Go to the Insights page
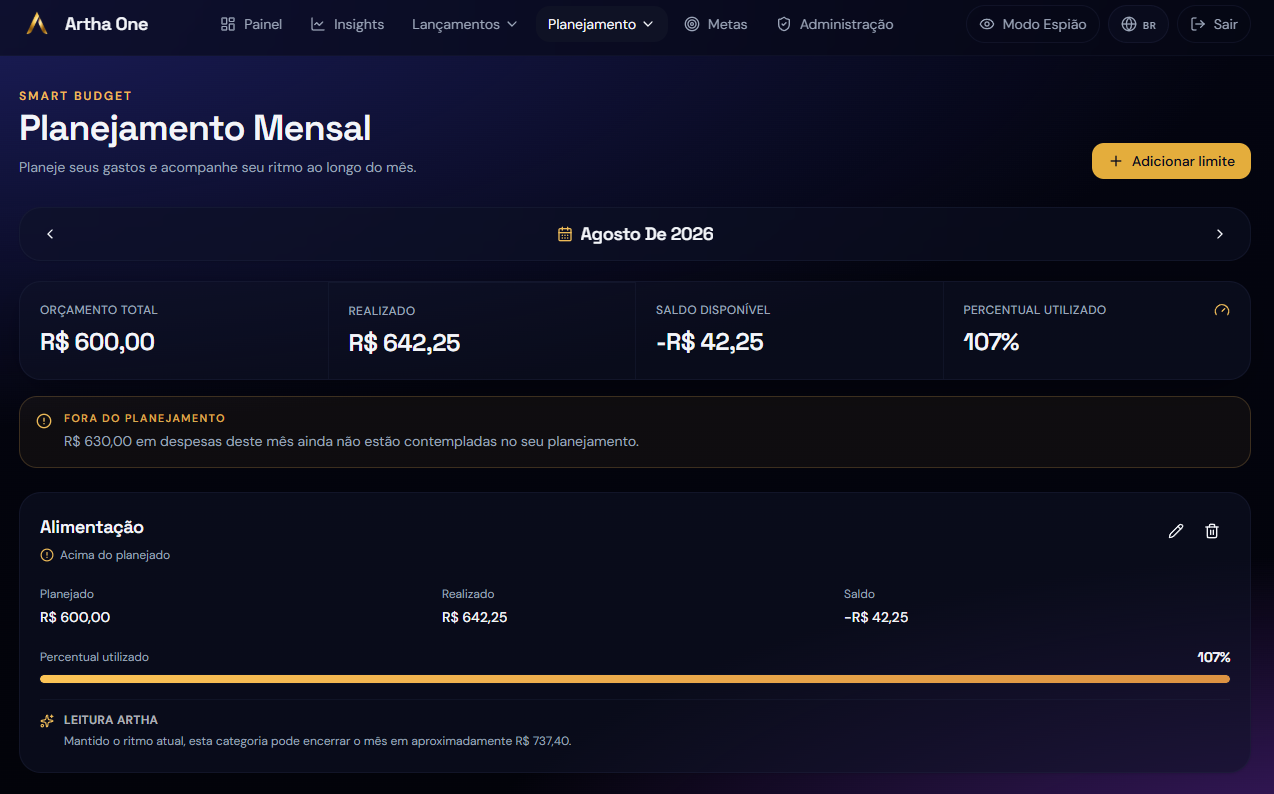 (347, 24)
